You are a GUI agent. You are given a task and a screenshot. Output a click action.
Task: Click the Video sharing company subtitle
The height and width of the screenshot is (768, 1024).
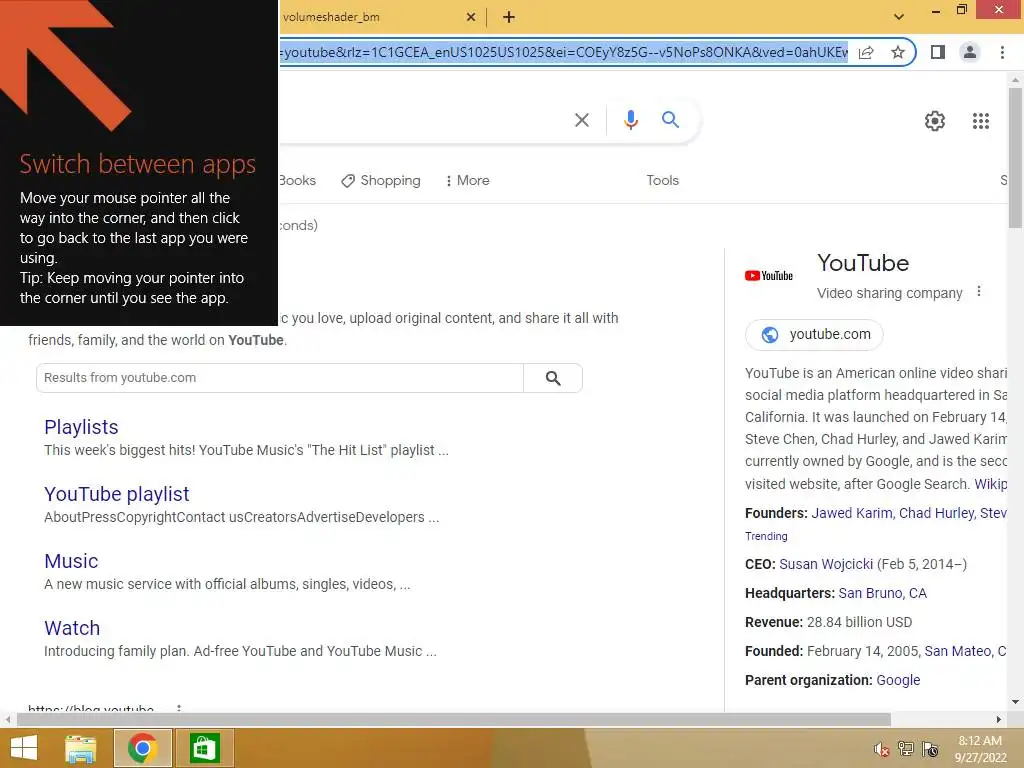click(x=889, y=293)
